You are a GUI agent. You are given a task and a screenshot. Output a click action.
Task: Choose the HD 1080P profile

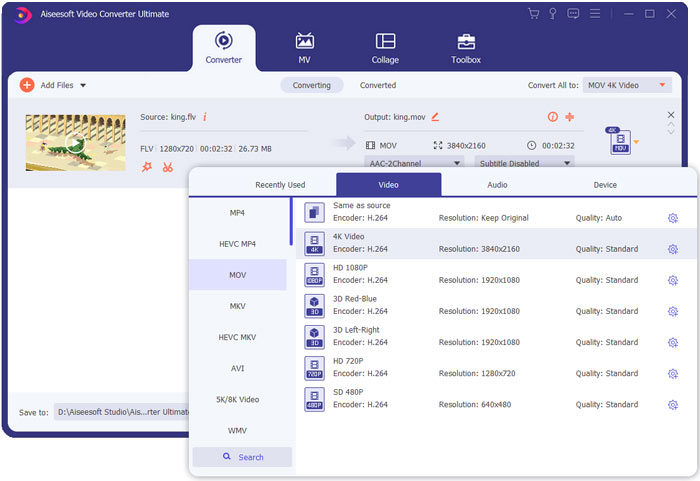496,274
